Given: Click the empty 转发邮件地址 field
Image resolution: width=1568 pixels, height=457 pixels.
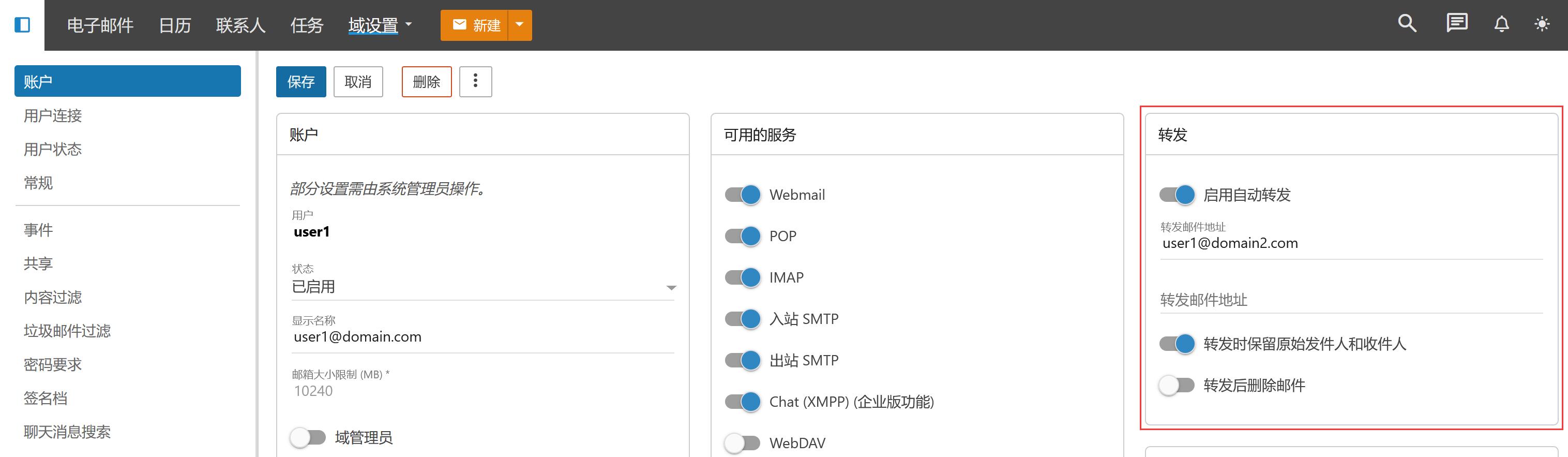Looking at the screenshot, I should coord(1350,300).
